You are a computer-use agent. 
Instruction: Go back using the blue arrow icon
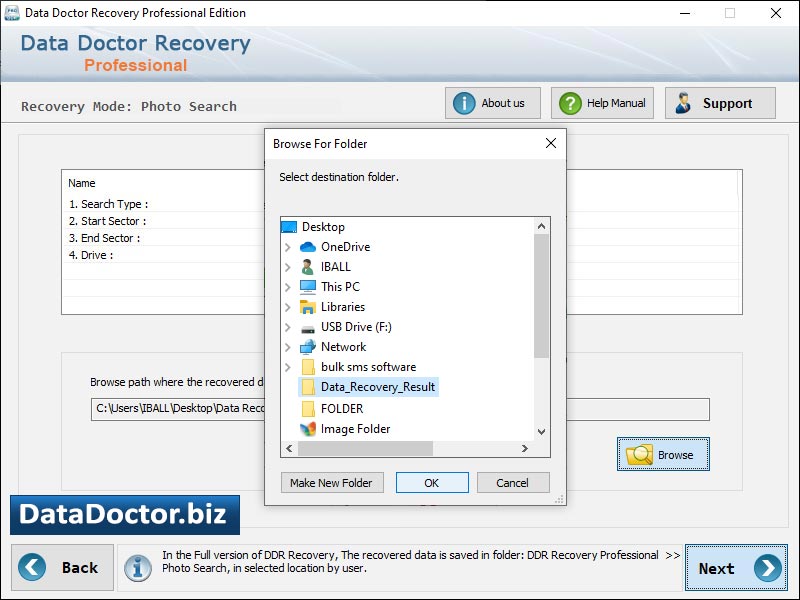pos(32,567)
